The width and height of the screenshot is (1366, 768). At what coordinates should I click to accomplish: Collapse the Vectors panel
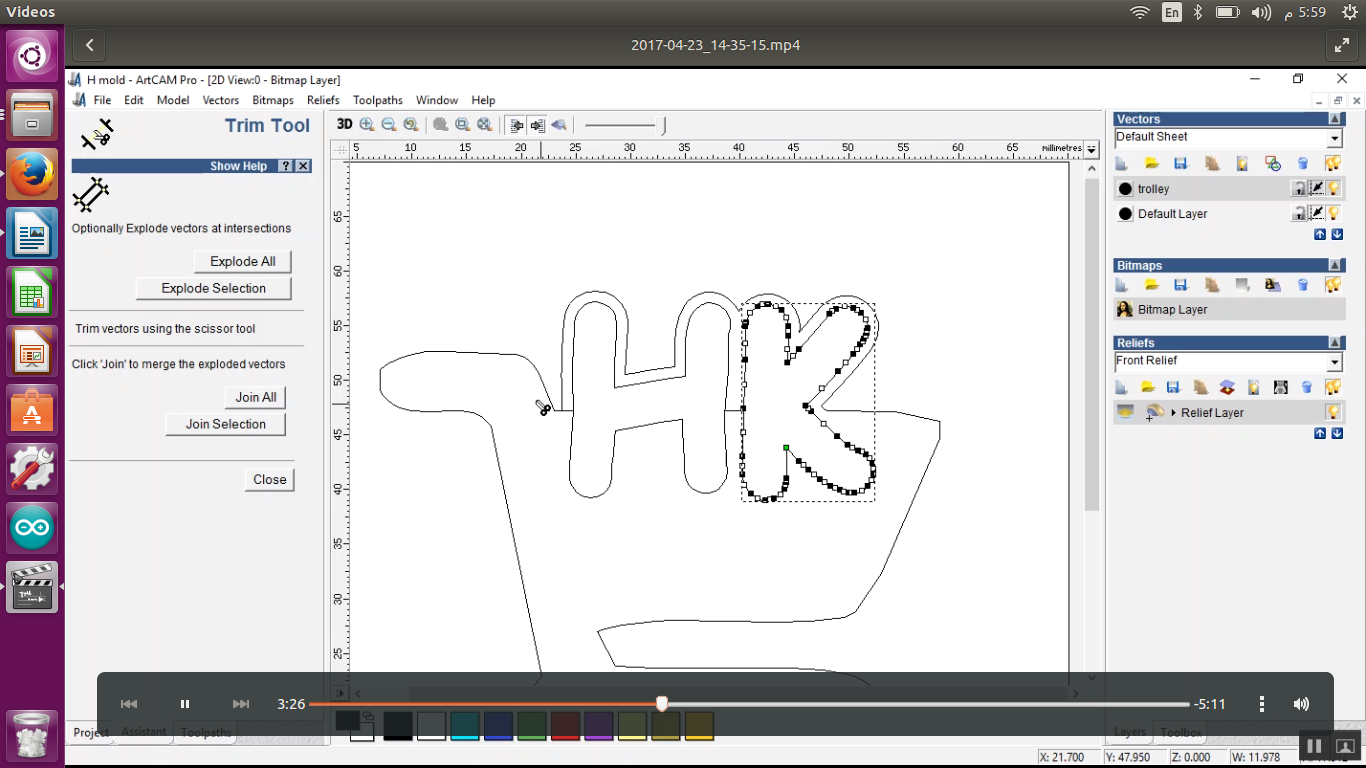click(x=1335, y=119)
